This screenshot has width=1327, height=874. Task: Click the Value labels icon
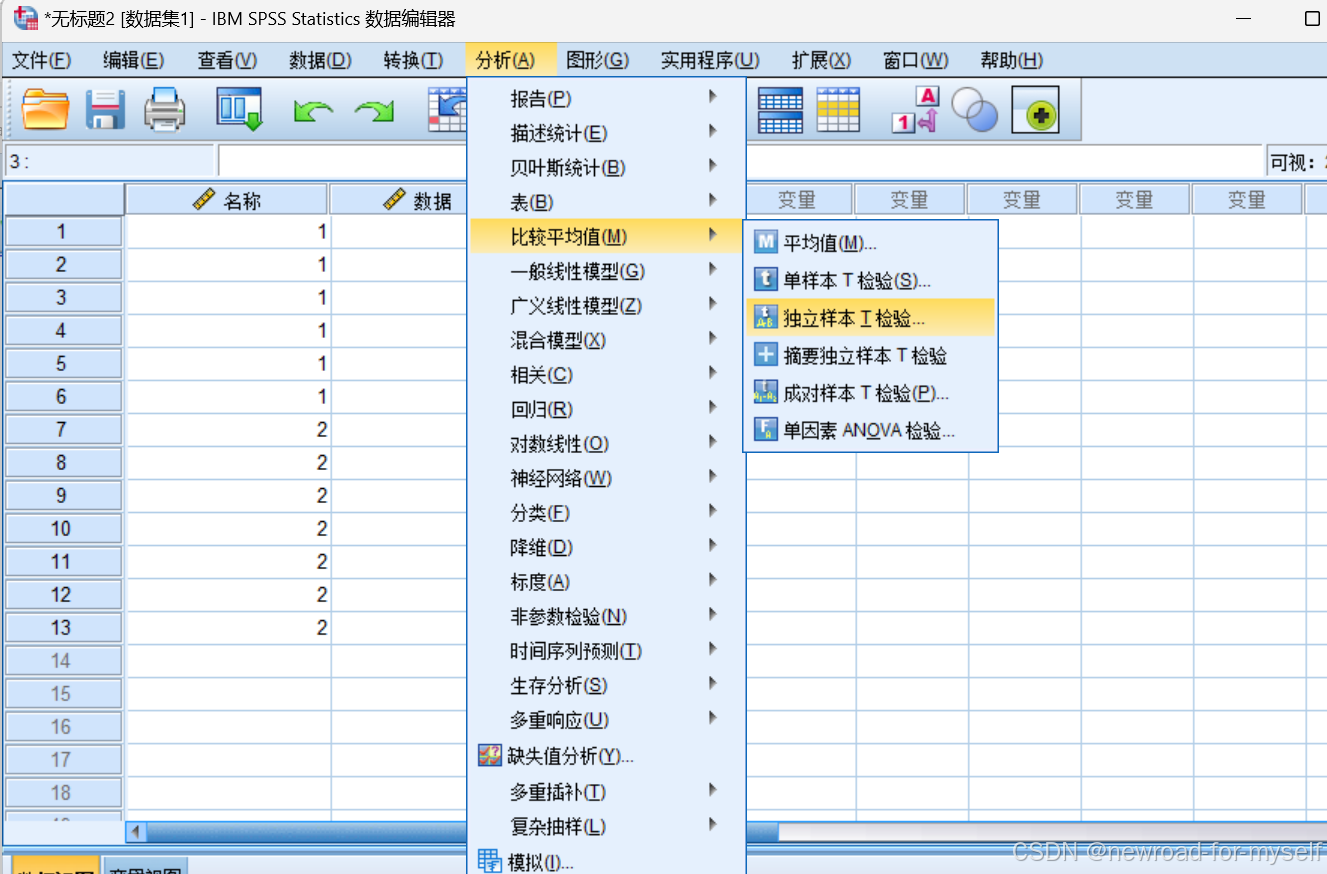915,110
